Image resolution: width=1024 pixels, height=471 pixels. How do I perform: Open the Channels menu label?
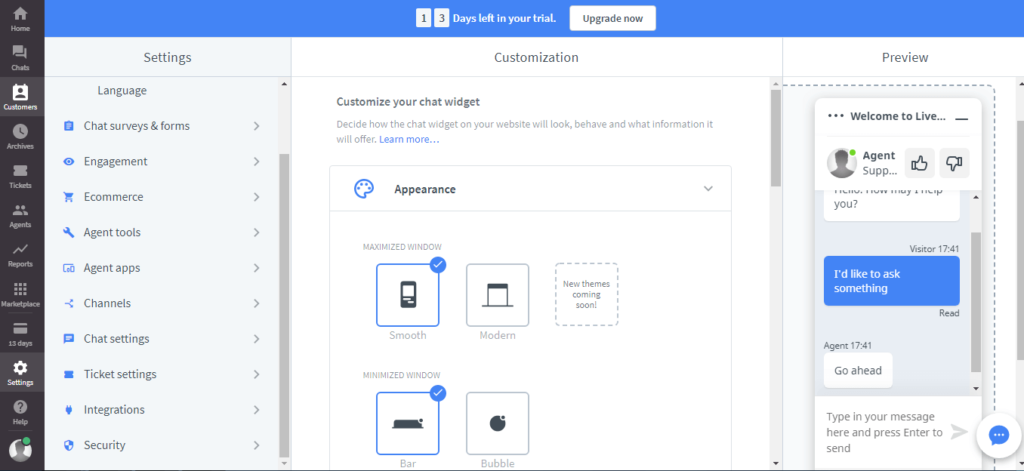107,303
